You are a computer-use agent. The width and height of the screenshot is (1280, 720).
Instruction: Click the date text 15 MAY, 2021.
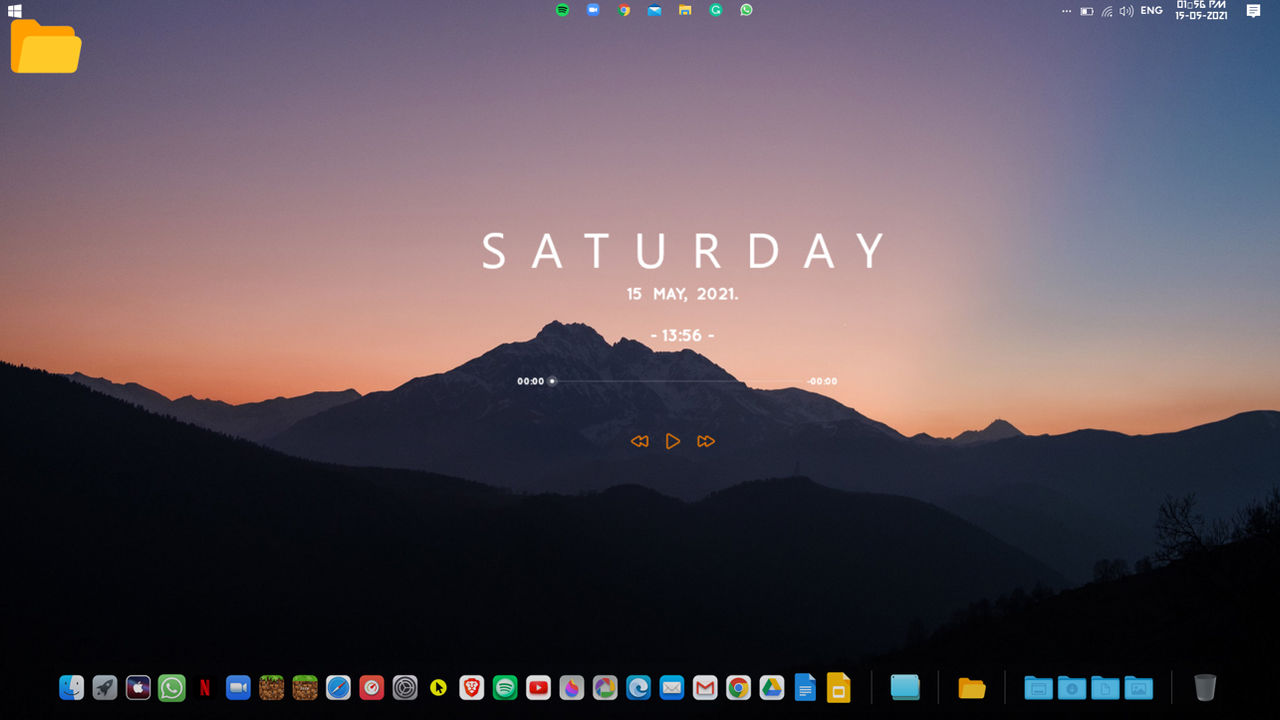click(682, 294)
